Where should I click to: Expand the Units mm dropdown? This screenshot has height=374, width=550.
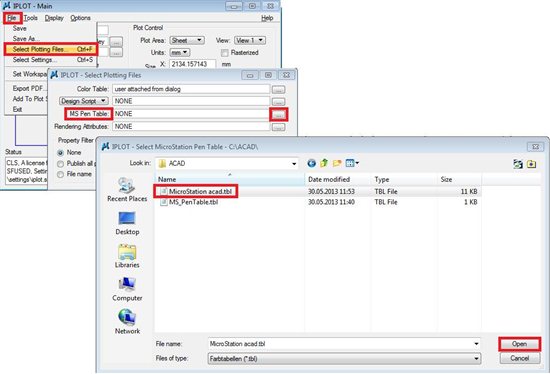(180, 53)
